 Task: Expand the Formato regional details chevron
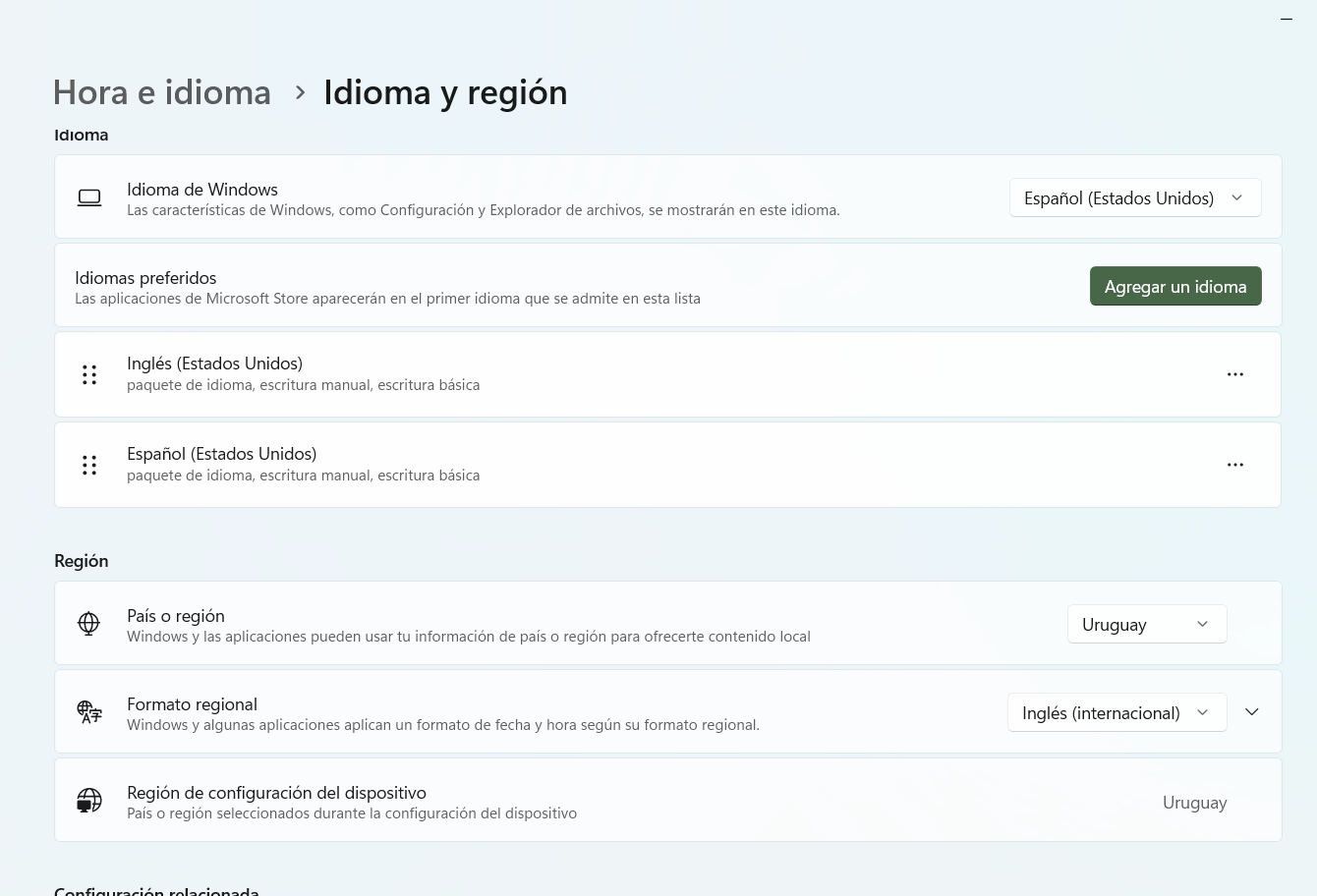tap(1252, 711)
